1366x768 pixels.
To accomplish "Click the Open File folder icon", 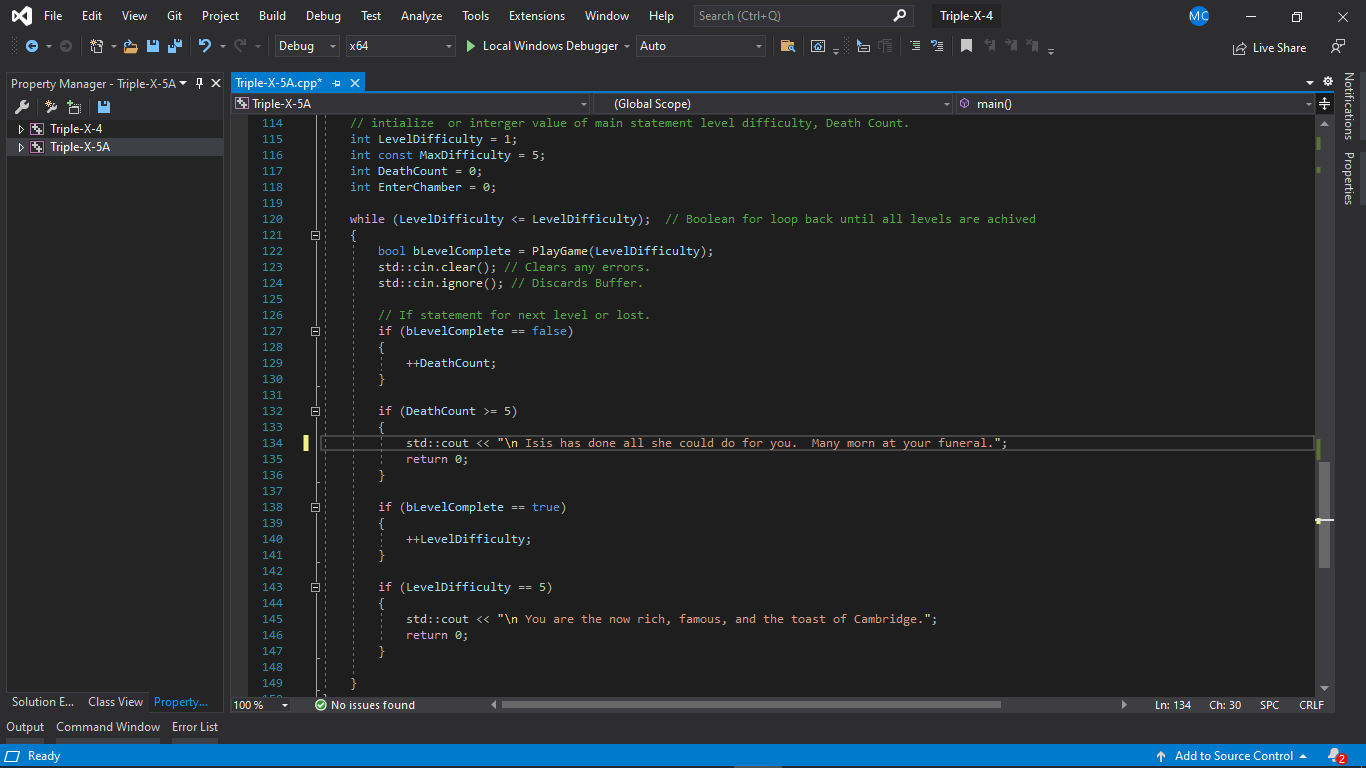I will pos(131,46).
